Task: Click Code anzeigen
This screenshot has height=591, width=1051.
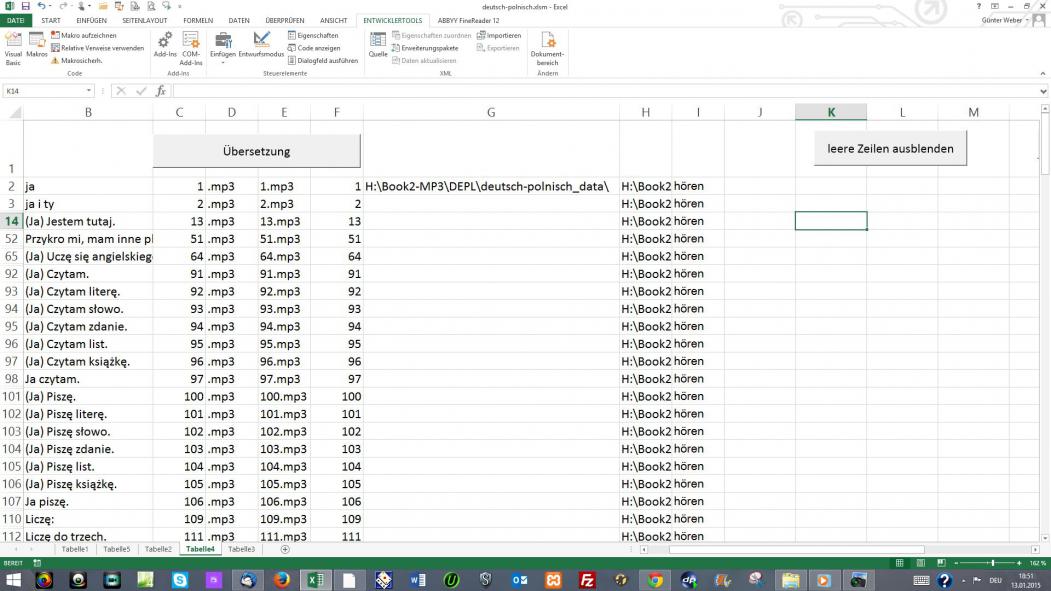Action: point(314,48)
